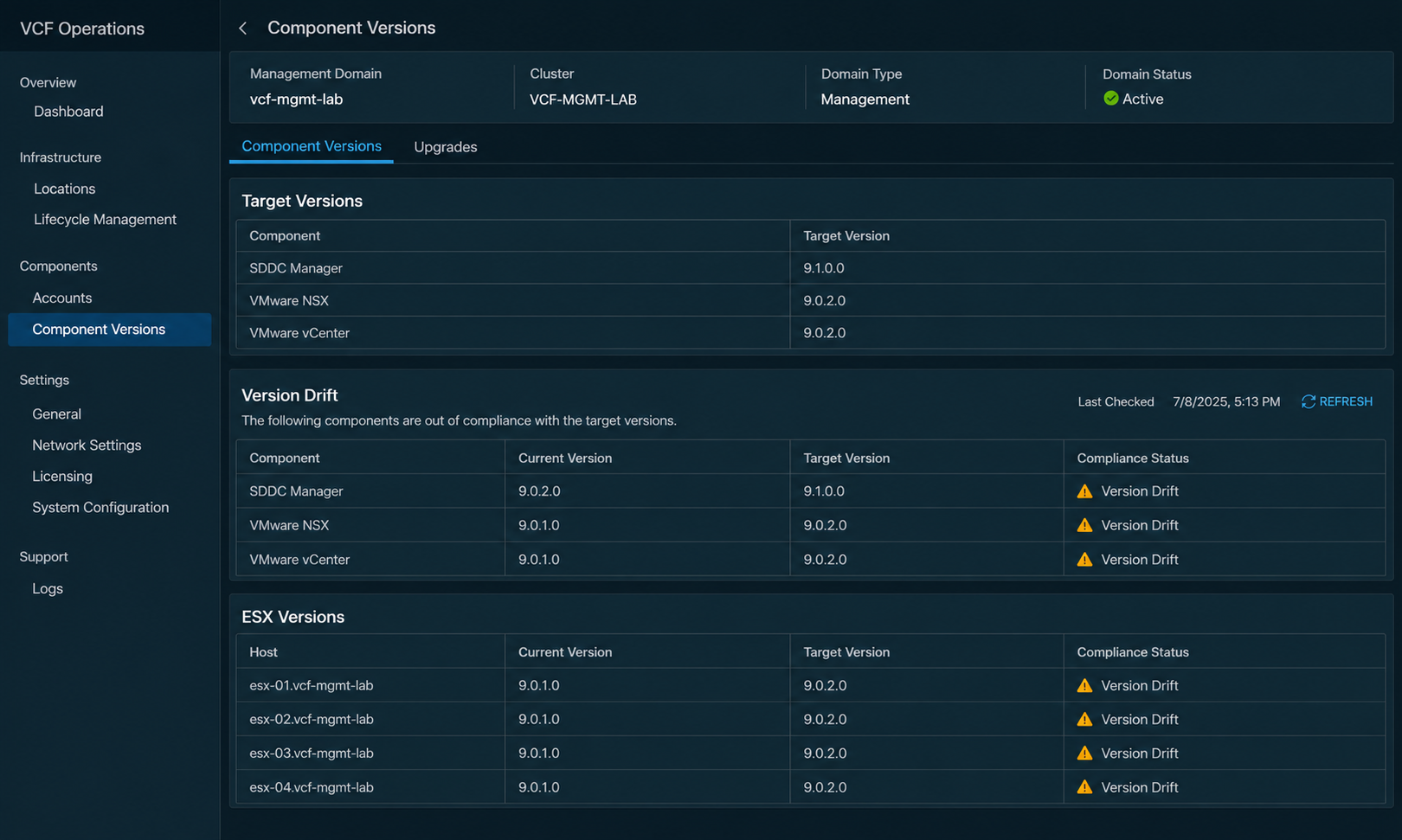This screenshot has height=840, width=1402.
Task: Click the refresh circular arrows icon
Action: [x=1309, y=401]
